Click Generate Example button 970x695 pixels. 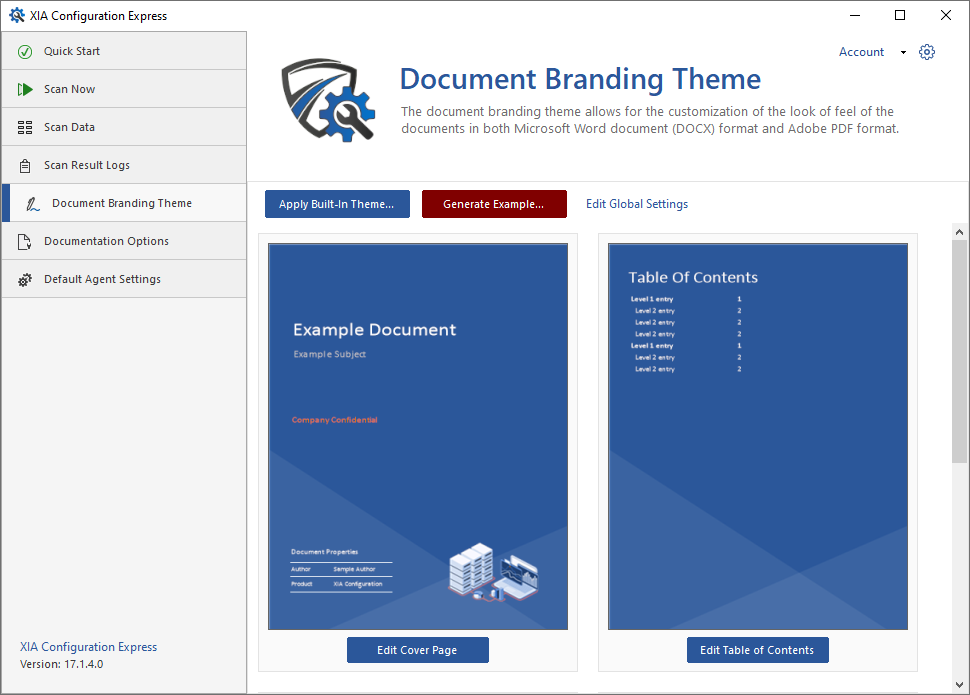tap(494, 204)
